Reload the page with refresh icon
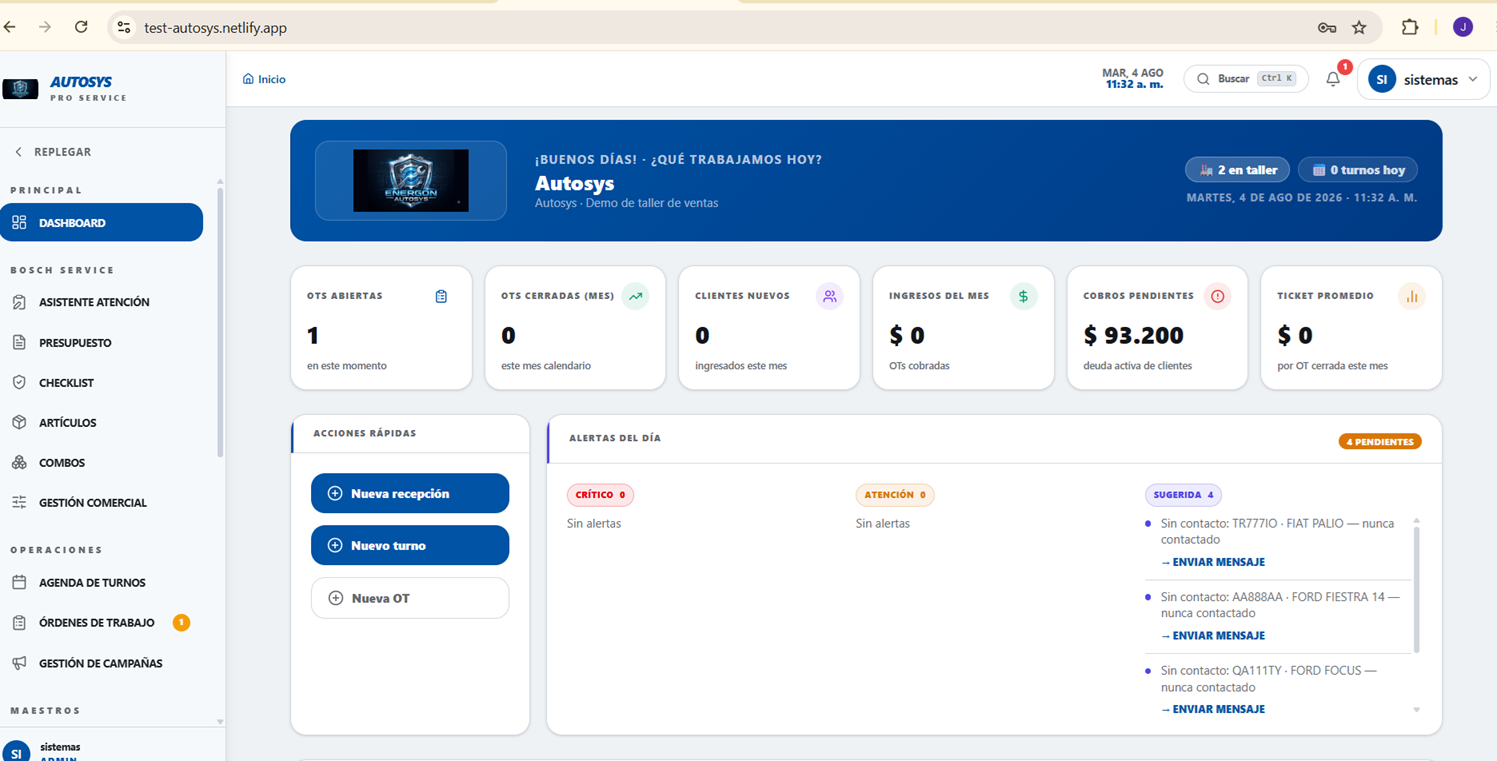 tap(81, 27)
